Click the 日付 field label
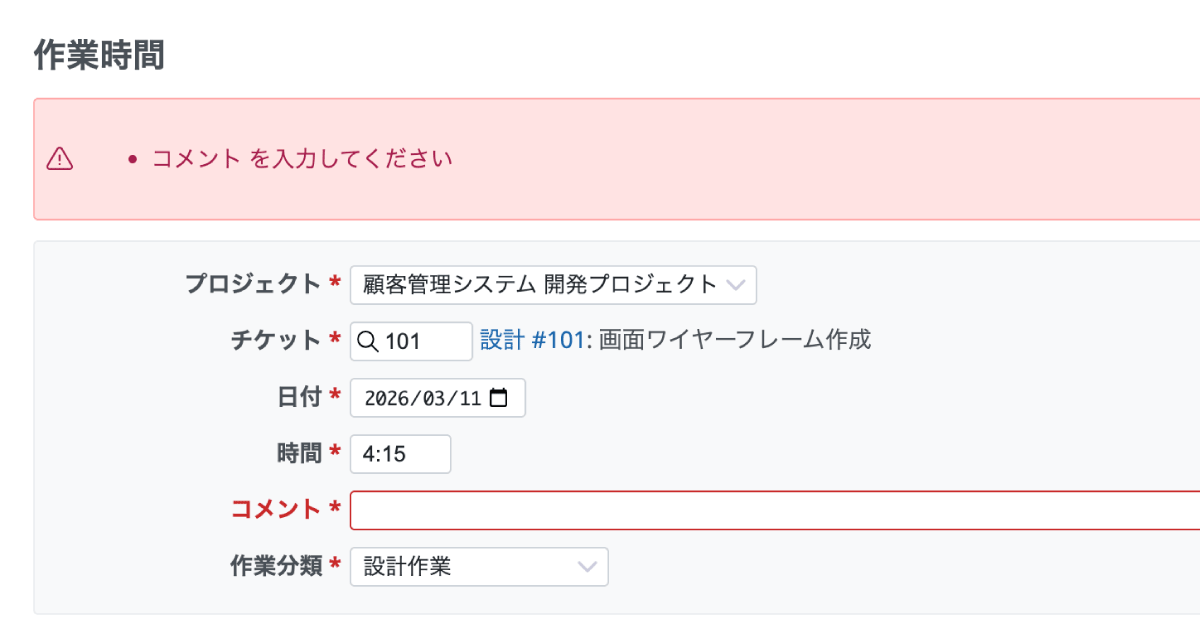The width and height of the screenshot is (1200, 630). [298, 397]
